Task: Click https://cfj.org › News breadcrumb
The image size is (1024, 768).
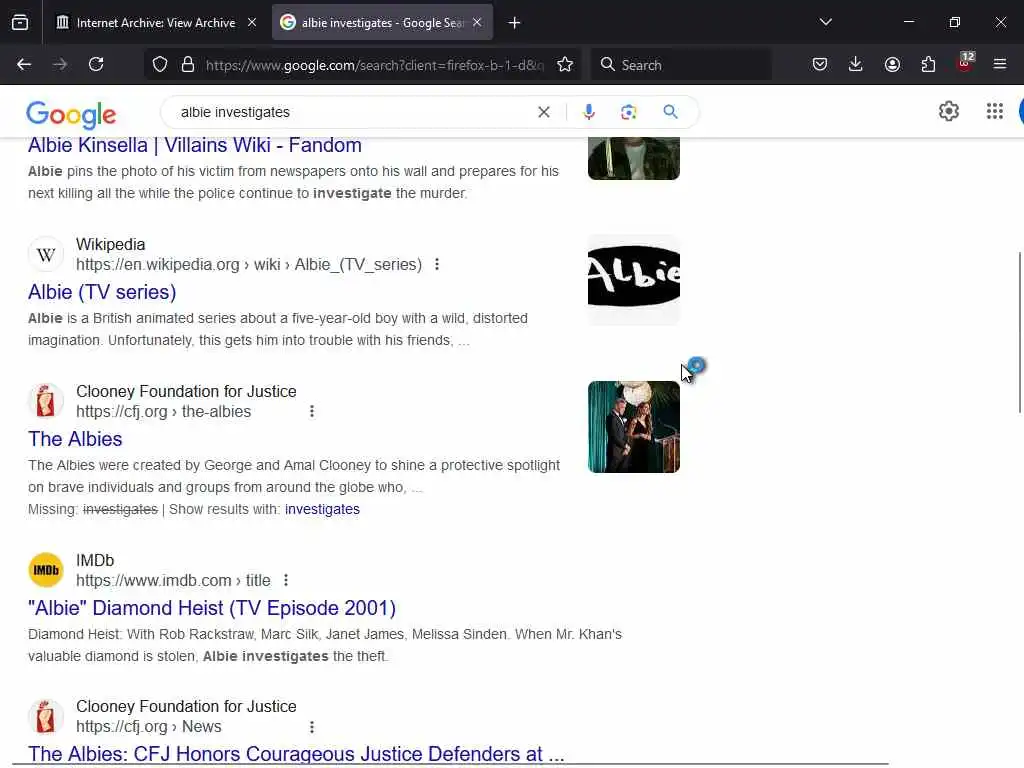Action: click(x=148, y=727)
